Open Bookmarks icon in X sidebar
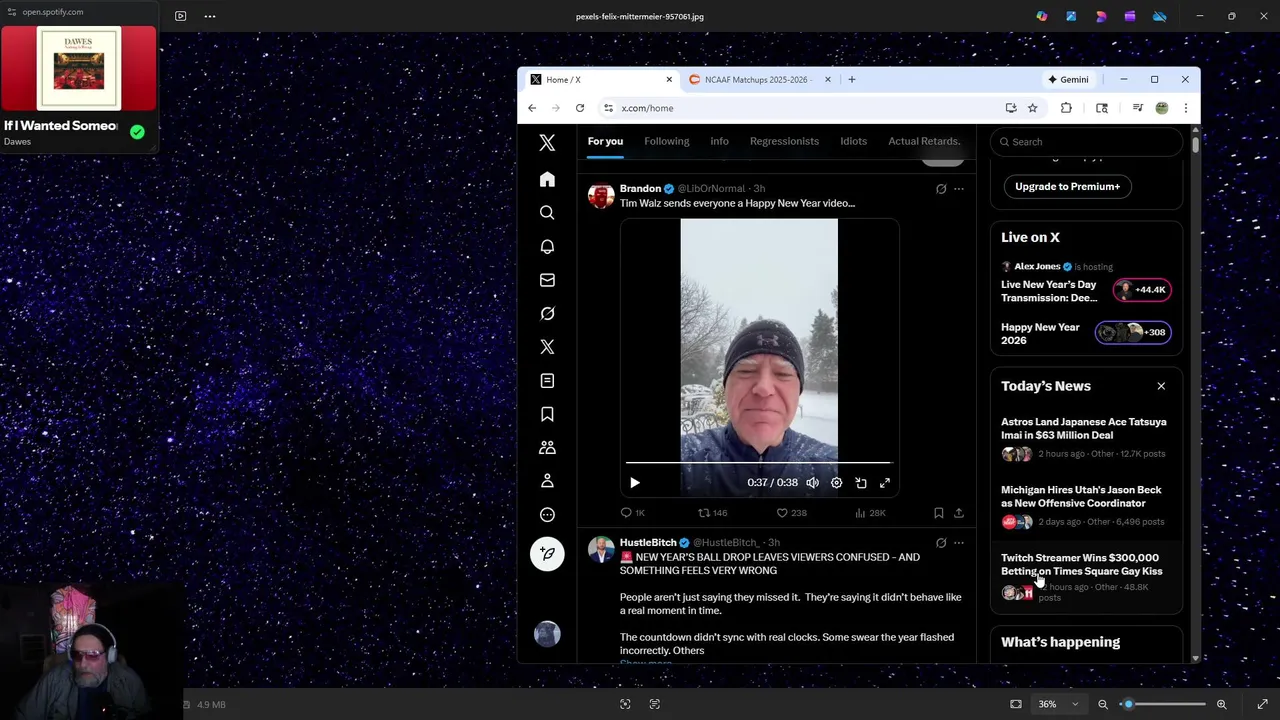 pos(547,414)
